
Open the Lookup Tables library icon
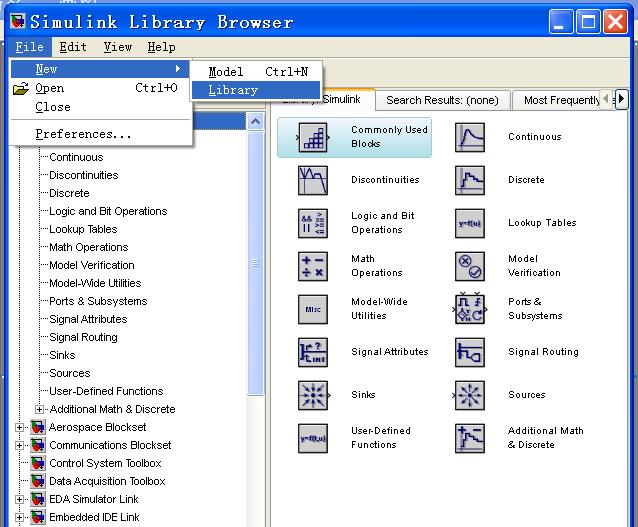coord(470,223)
